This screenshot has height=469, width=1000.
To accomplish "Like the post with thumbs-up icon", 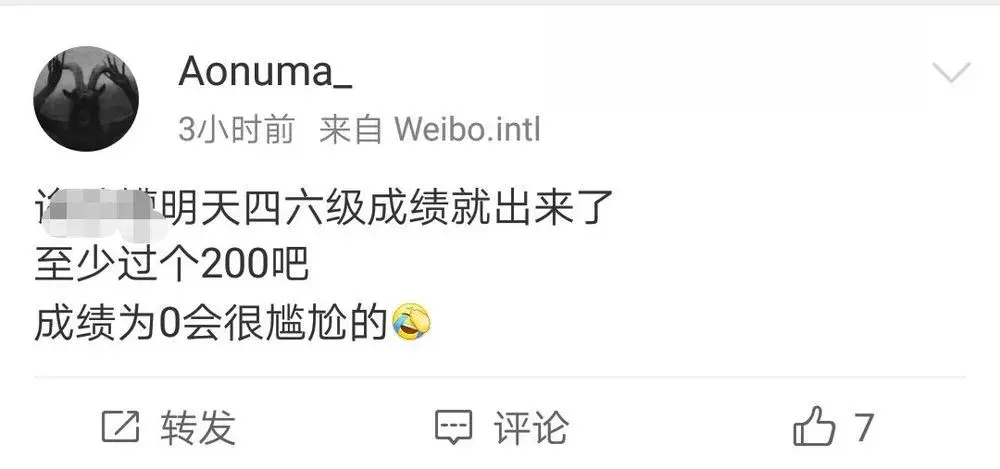I will click(814, 426).
